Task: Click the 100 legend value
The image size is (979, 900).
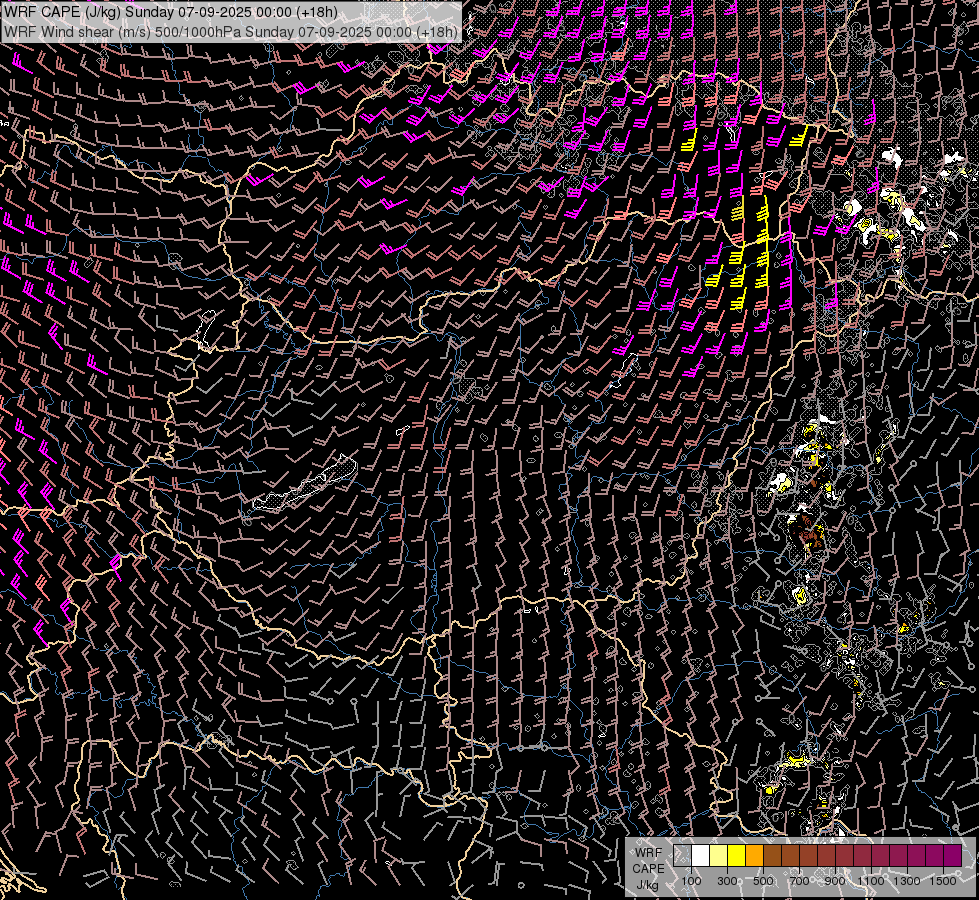Action: (x=691, y=881)
